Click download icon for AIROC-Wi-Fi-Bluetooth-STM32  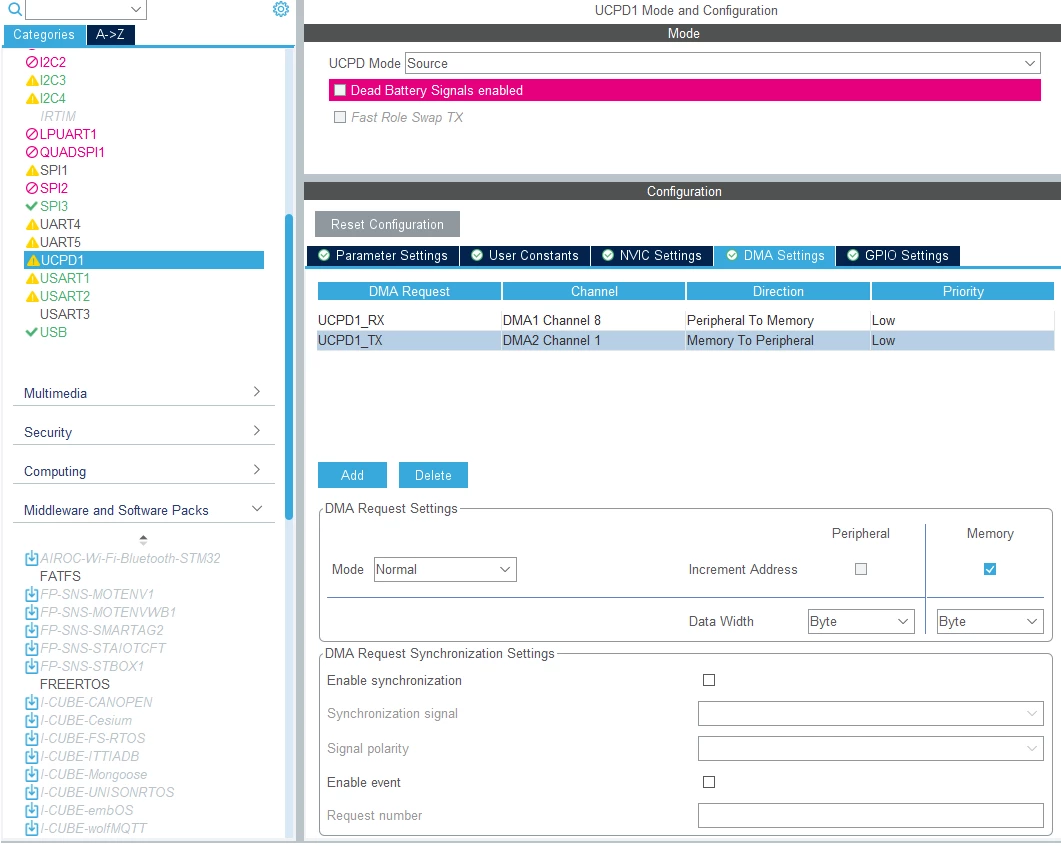(31, 558)
